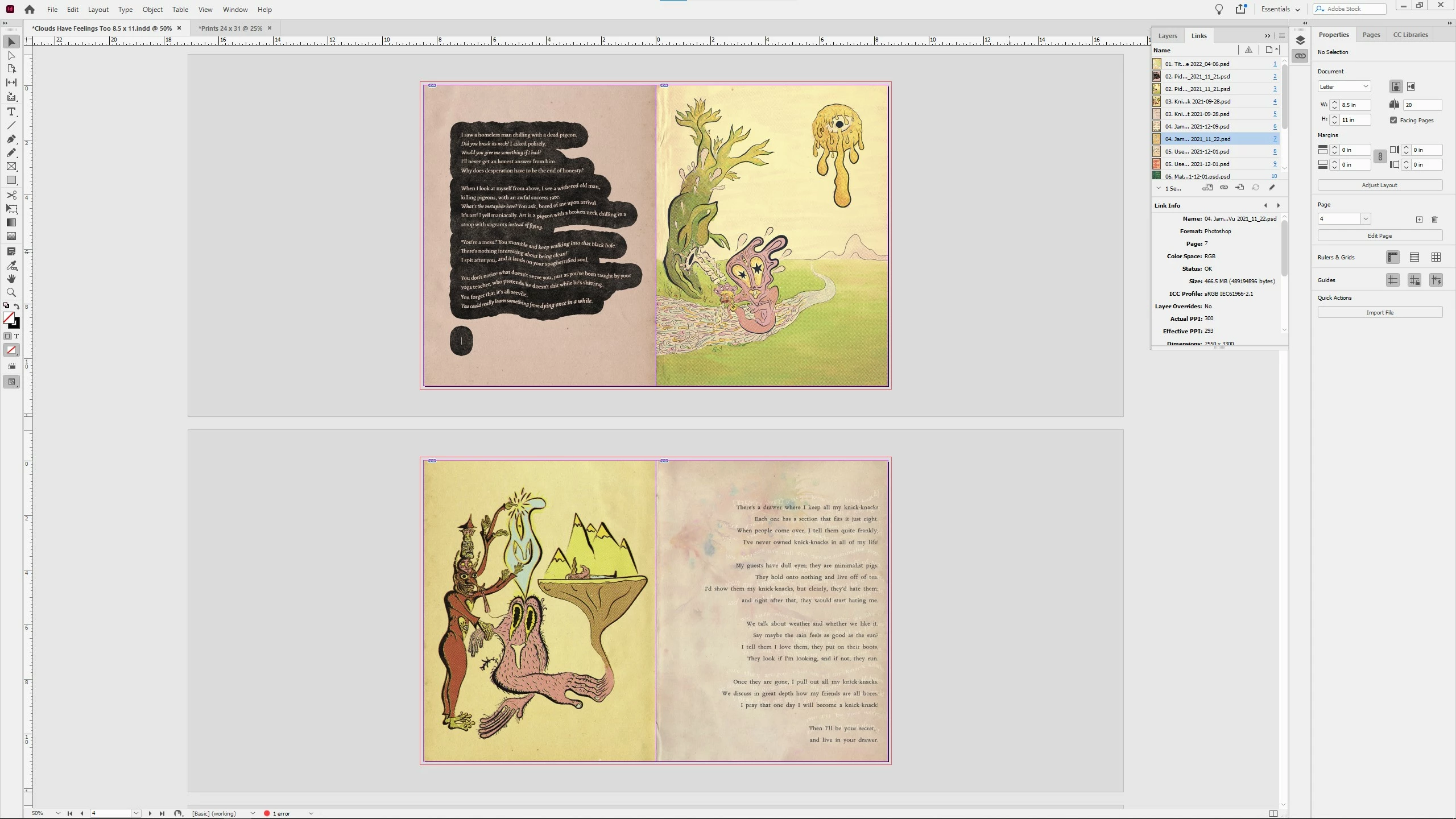
Task: Select the Zoom tool
Action: pos(11,292)
